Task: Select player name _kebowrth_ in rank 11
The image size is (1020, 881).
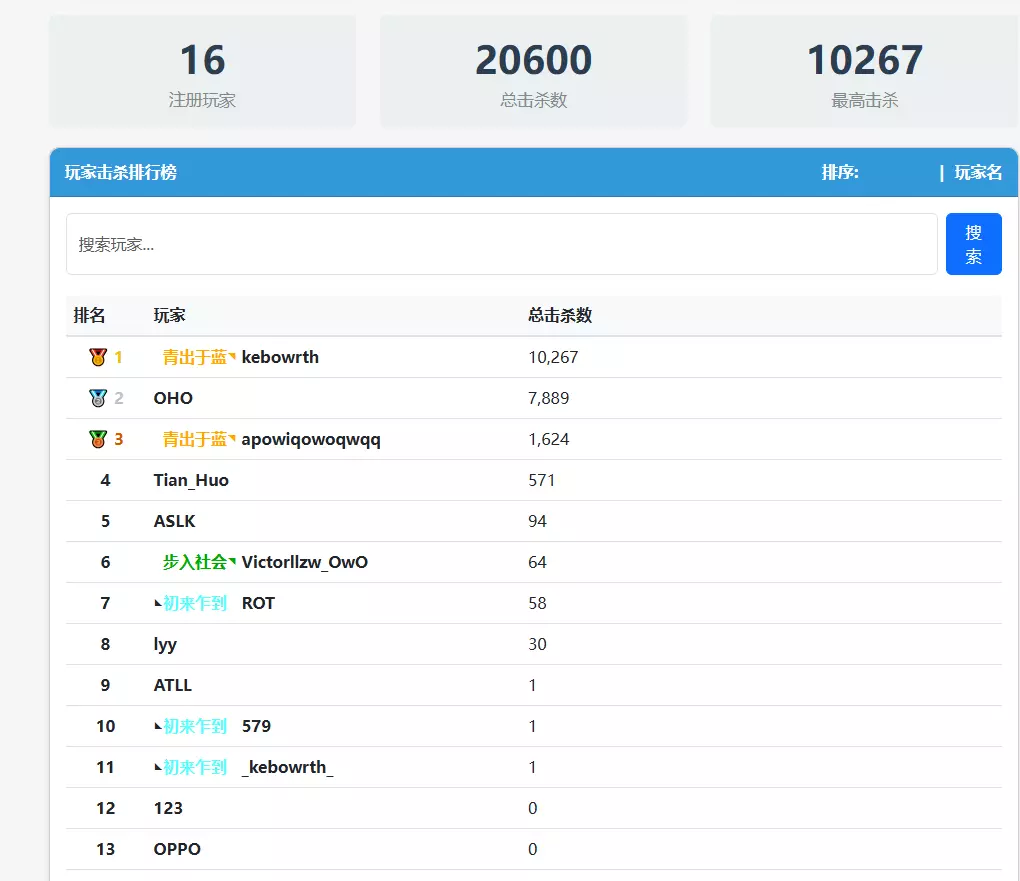Action: pos(288,768)
